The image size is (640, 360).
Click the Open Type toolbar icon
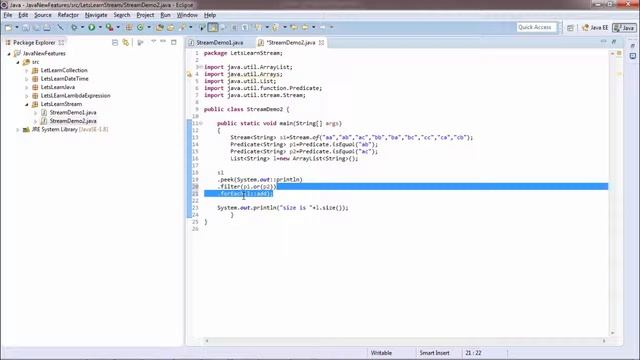point(160,27)
